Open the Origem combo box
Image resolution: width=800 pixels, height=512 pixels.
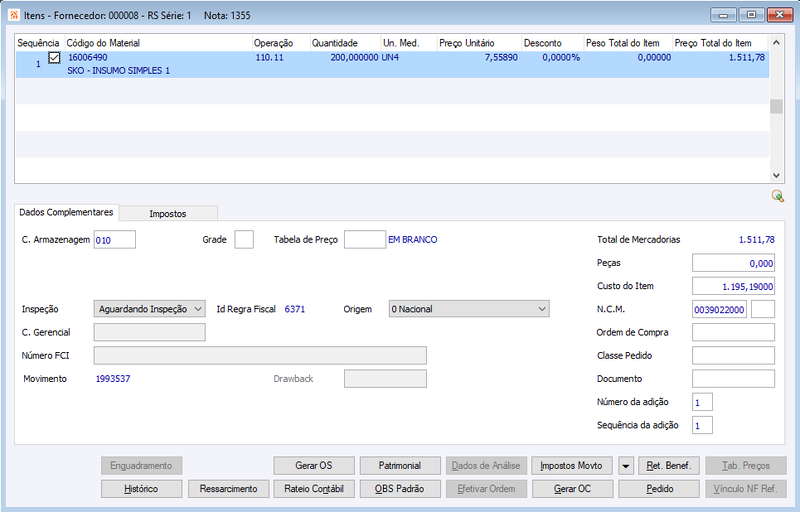[469, 309]
